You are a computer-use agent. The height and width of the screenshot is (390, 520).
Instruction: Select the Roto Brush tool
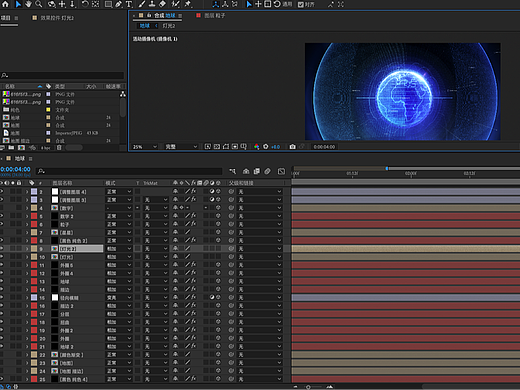point(176,4)
